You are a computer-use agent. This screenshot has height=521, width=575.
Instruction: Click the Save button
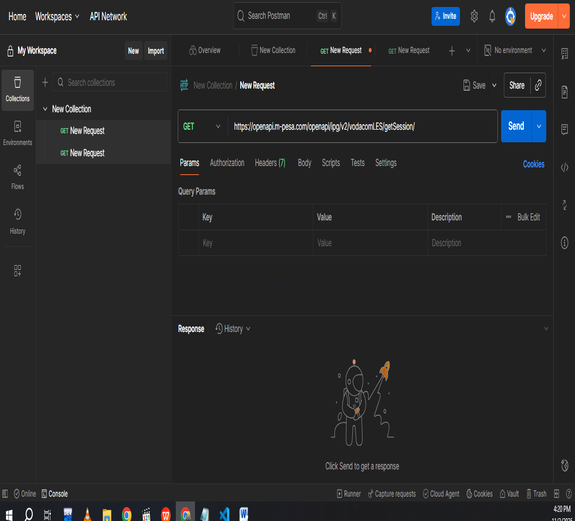click(x=474, y=85)
